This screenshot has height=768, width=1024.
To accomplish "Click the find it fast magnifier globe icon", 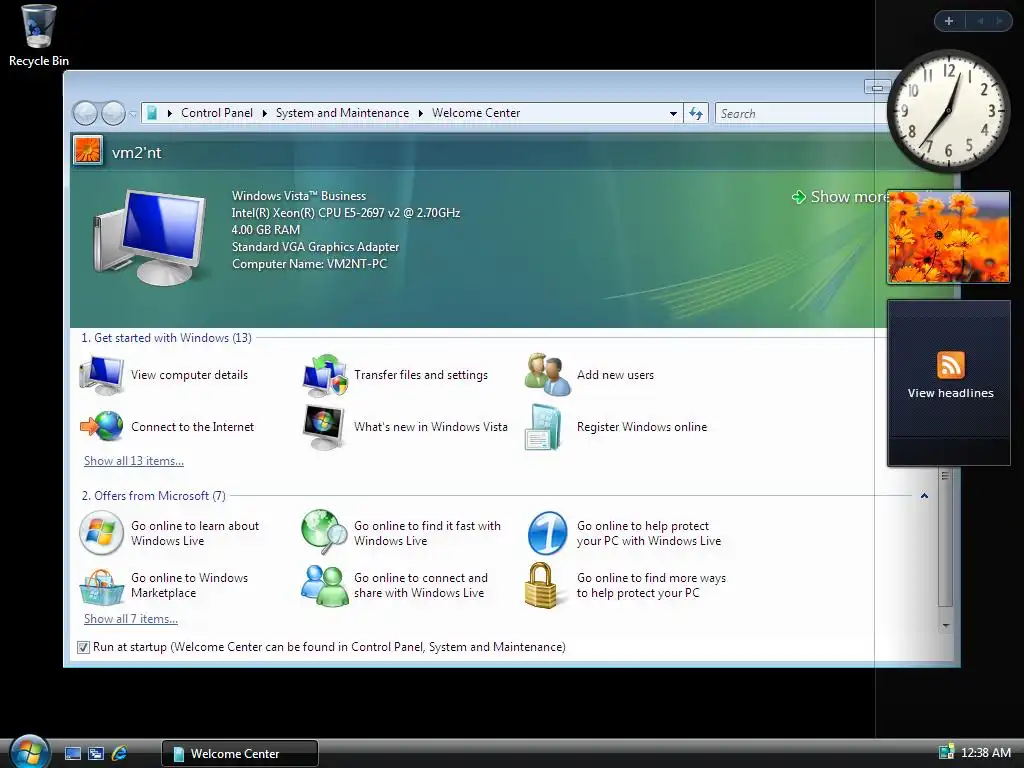I will tap(324, 532).
